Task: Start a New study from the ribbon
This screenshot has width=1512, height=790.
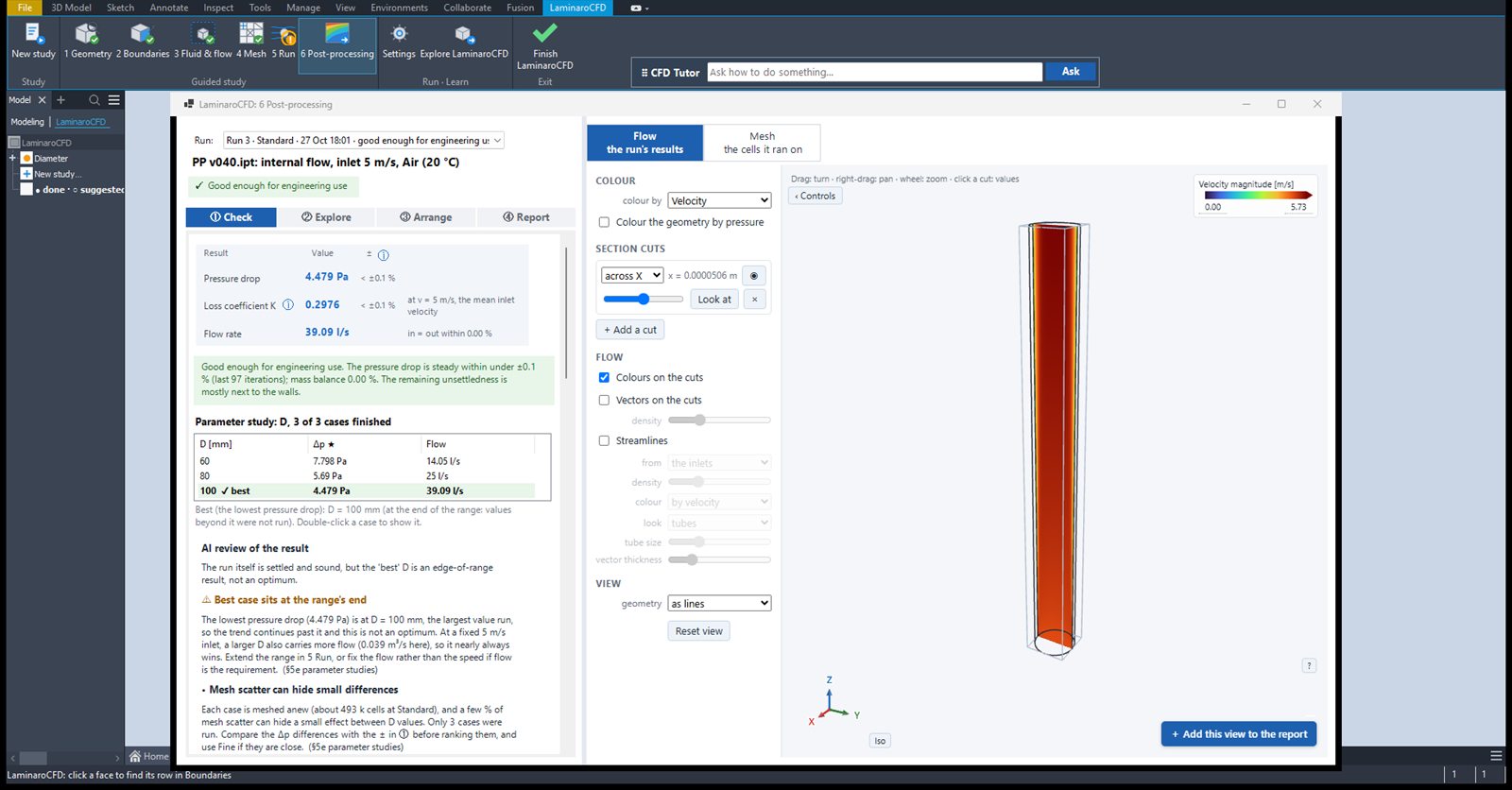Action: coord(33,41)
